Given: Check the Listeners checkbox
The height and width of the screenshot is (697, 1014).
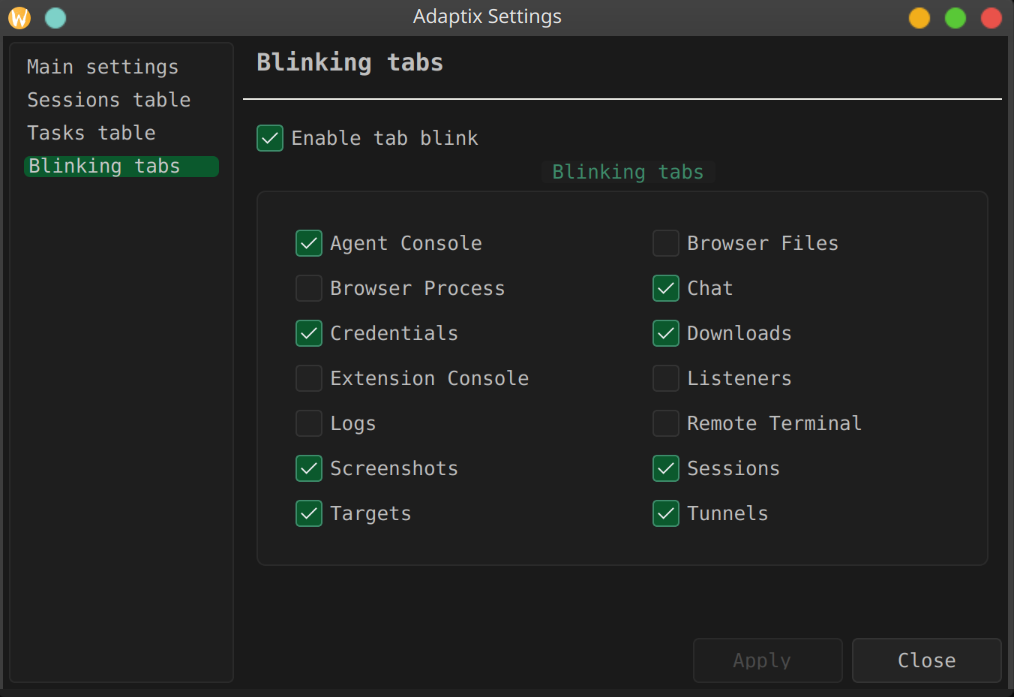Looking at the screenshot, I should click(665, 378).
